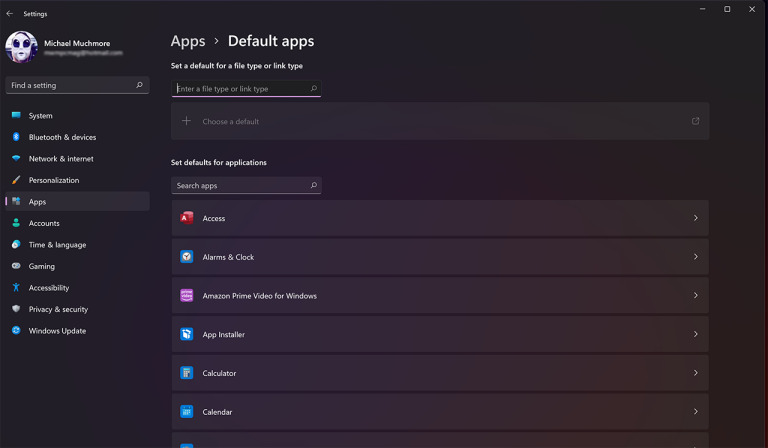Minimize the Settings window
Image resolution: width=768 pixels, height=448 pixels.
[702, 9]
